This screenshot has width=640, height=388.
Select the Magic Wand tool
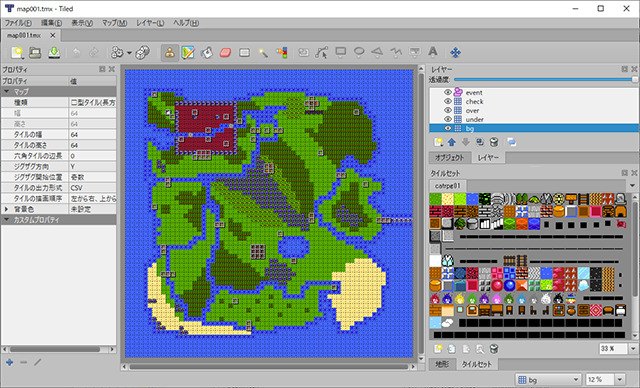tap(263, 53)
